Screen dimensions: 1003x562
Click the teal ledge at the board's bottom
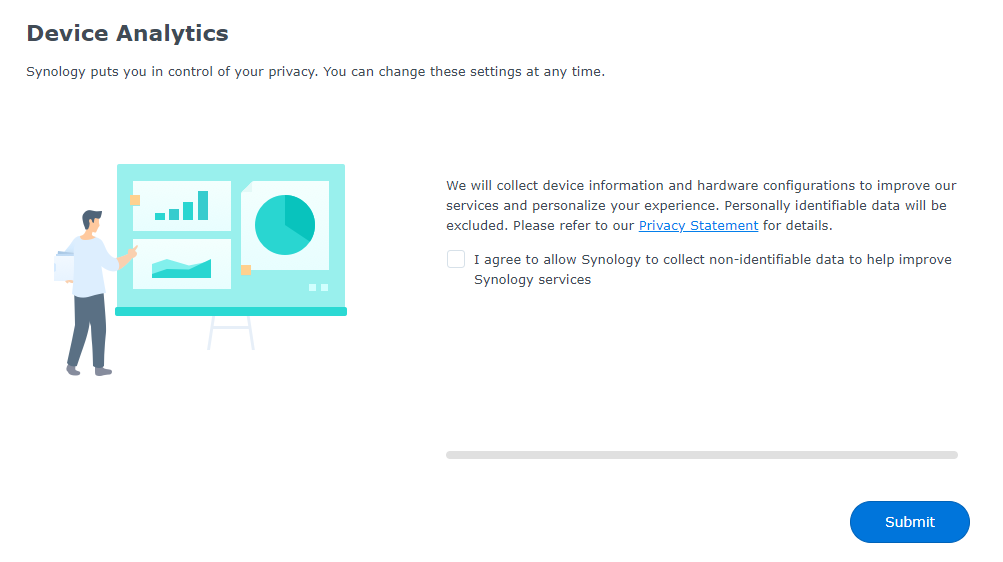click(x=231, y=312)
